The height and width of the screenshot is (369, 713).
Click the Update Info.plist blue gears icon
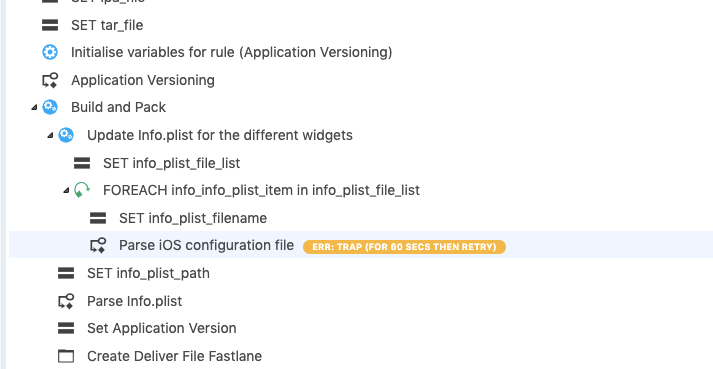pyautogui.click(x=66, y=135)
